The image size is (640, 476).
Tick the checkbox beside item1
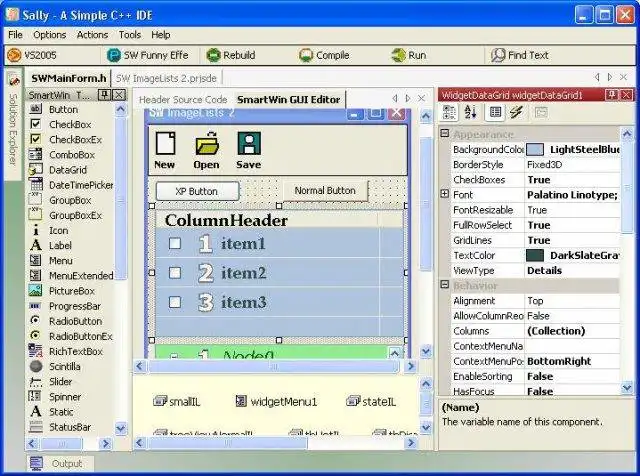pos(175,243)
